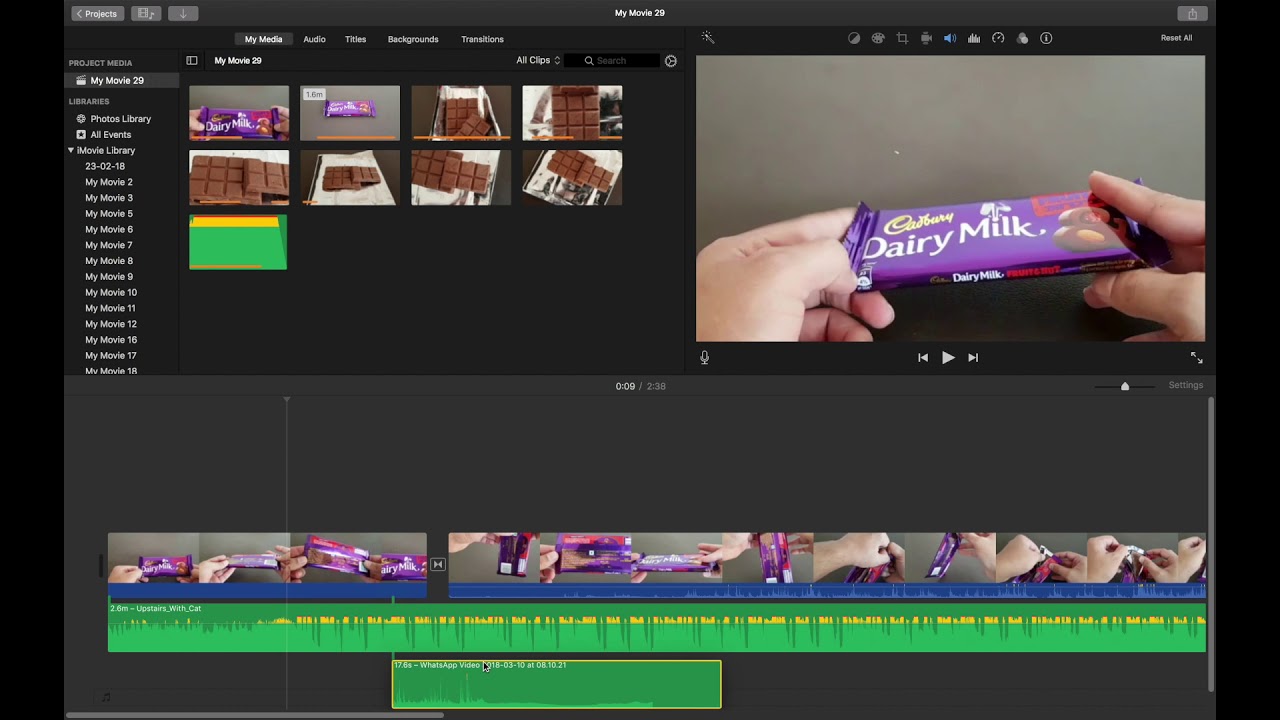Screen dimensions: 1280x720
Task: Select My Movie 2 in library
Action: [x=109, y=182]
